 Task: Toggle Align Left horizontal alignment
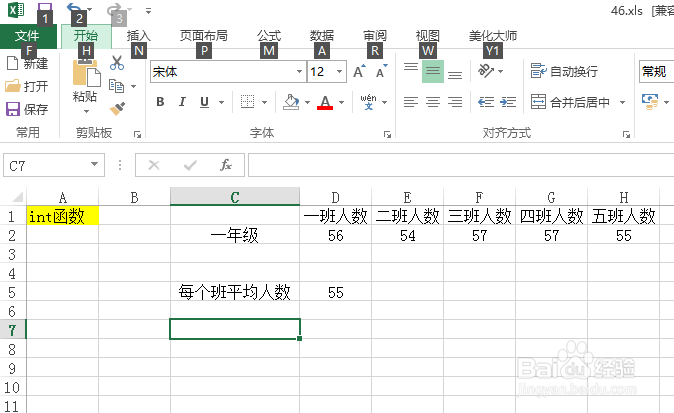[411, 102]
